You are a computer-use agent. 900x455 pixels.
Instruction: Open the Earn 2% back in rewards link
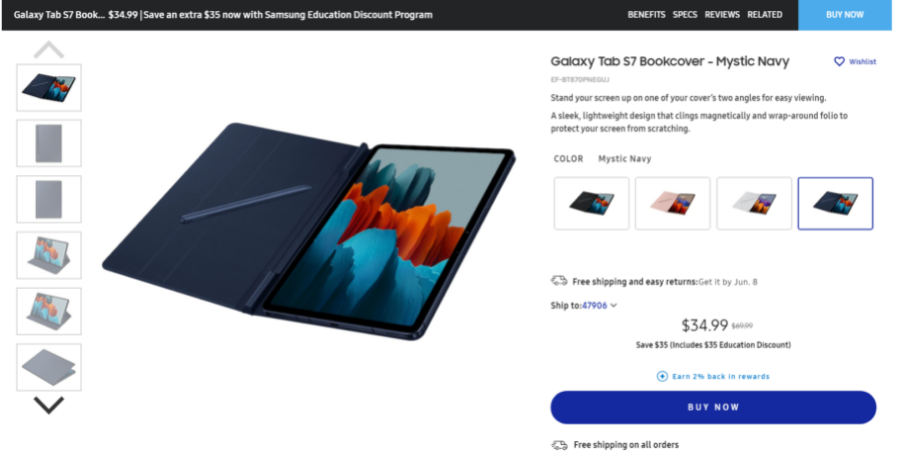coord(720,376)
